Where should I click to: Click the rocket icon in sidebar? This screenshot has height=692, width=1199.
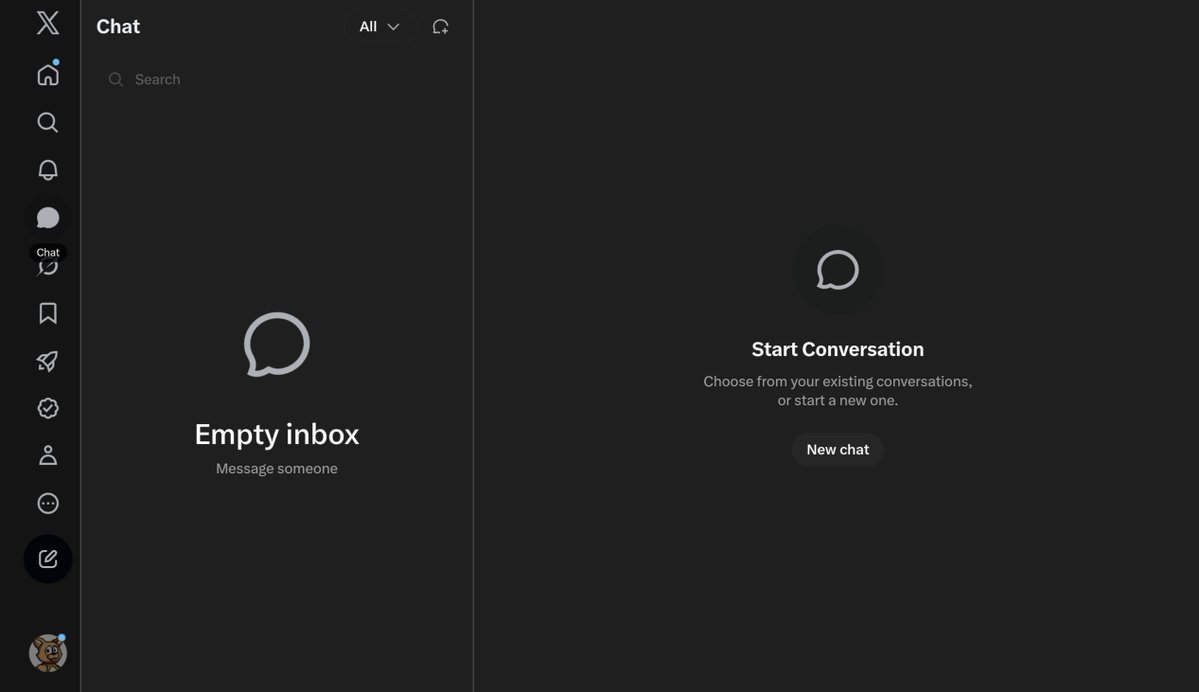pyautogui.click(x=47, y=361)
